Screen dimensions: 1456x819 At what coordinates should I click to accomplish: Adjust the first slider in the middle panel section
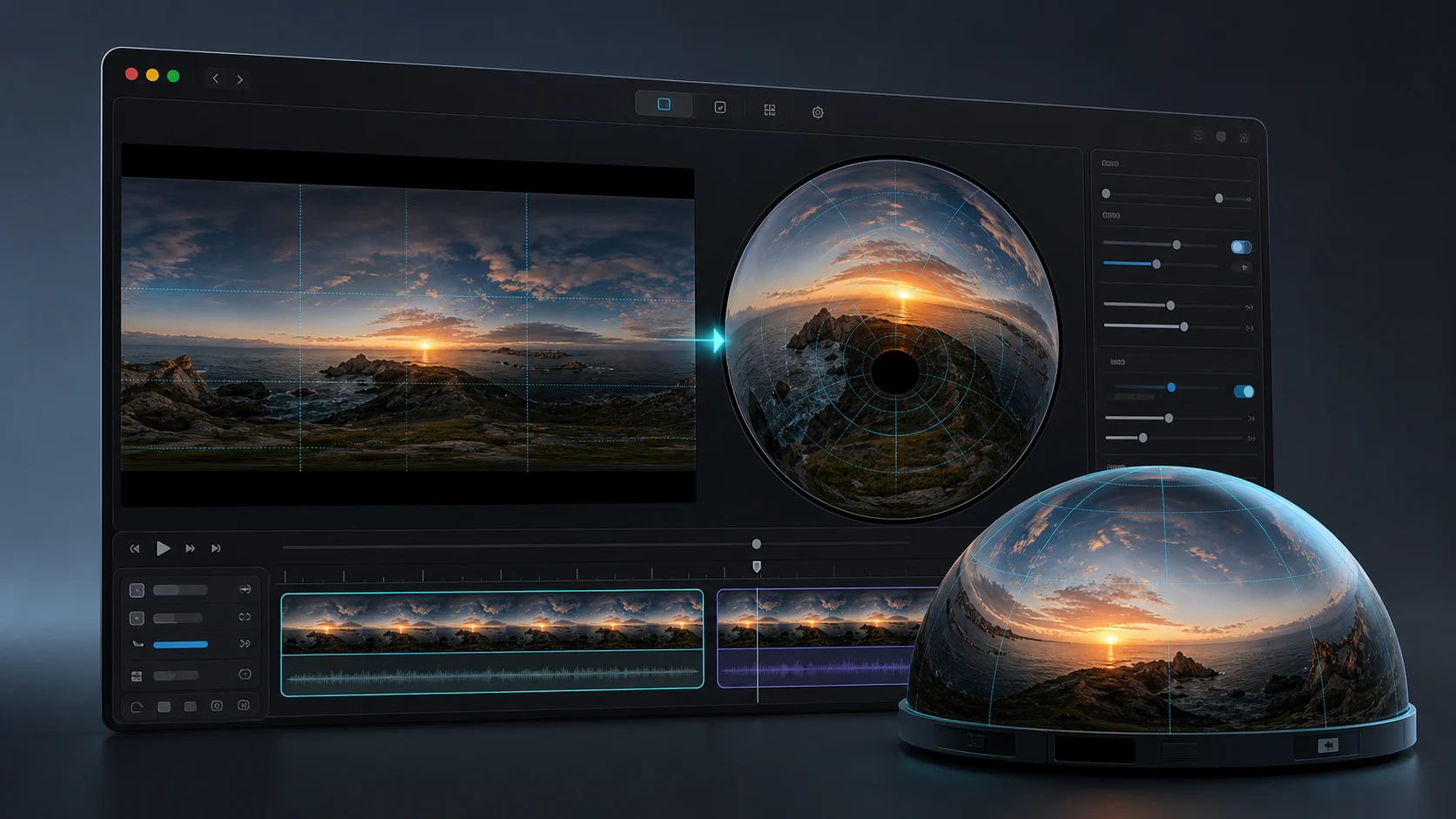pos(1171,305)
